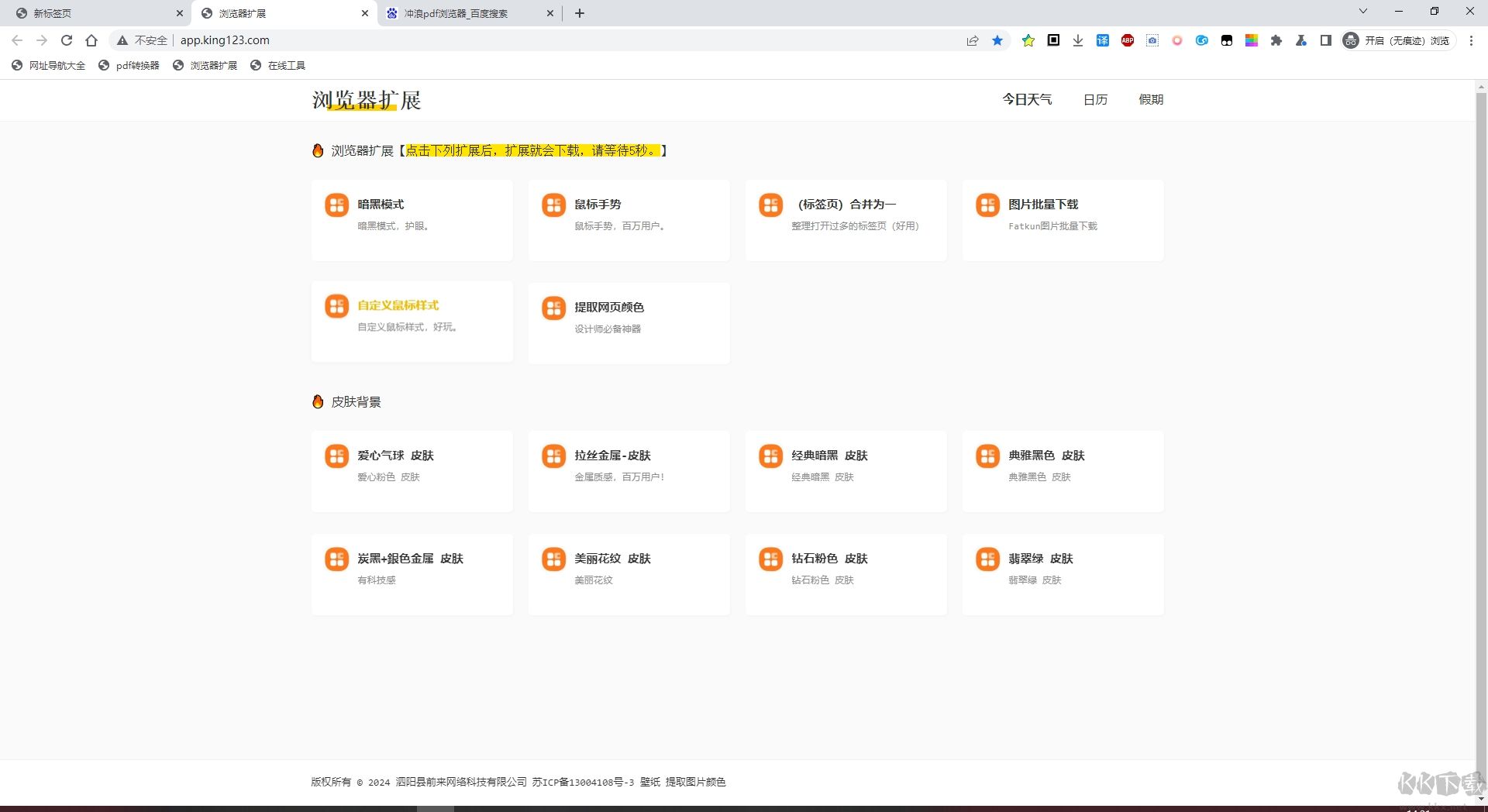Click the share page icon in address bar

[x=973, y=40]
